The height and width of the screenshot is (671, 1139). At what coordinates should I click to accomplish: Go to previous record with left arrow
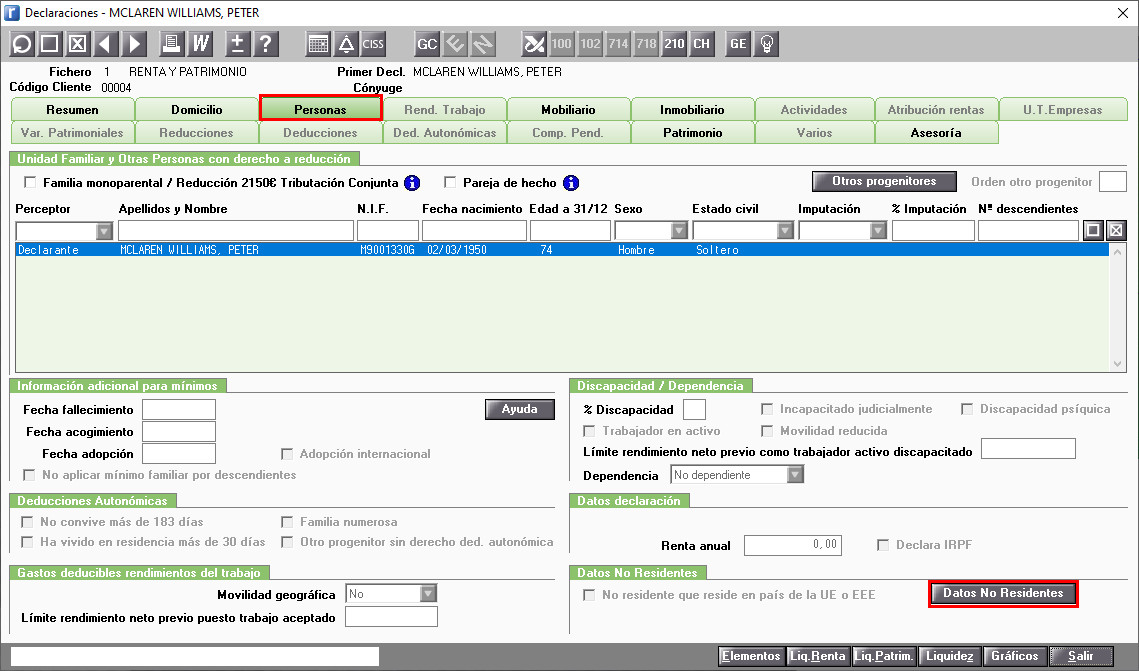[106, 44]
